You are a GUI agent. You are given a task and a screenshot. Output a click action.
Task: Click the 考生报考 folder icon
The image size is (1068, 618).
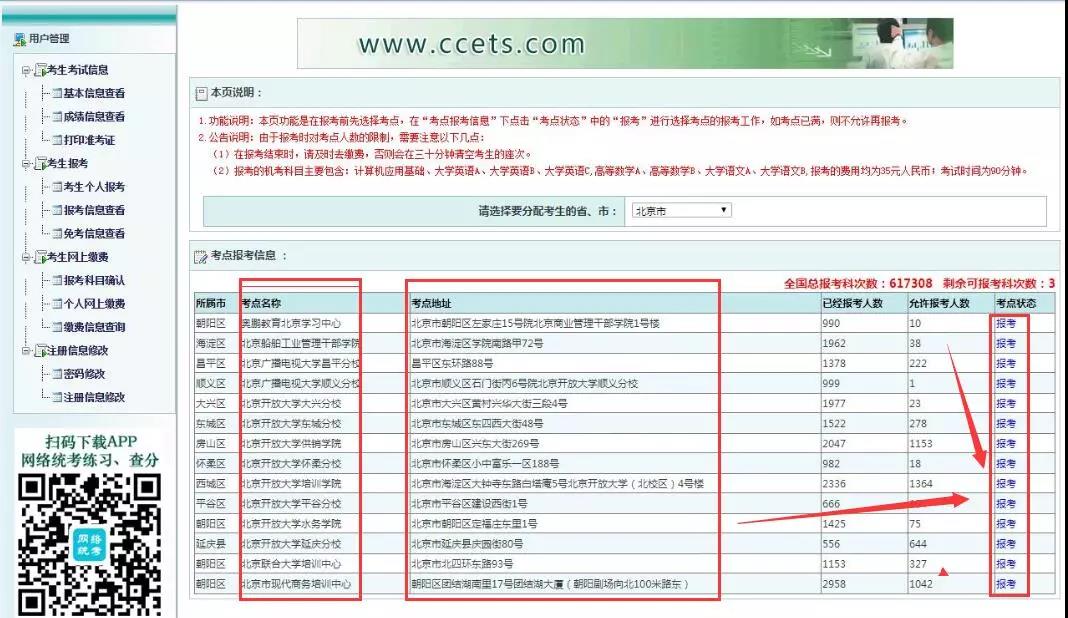(40, 163)
